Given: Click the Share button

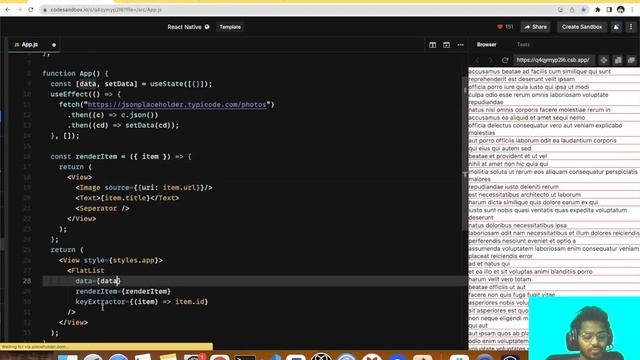Looking at the screenshot, I should 536,27.
